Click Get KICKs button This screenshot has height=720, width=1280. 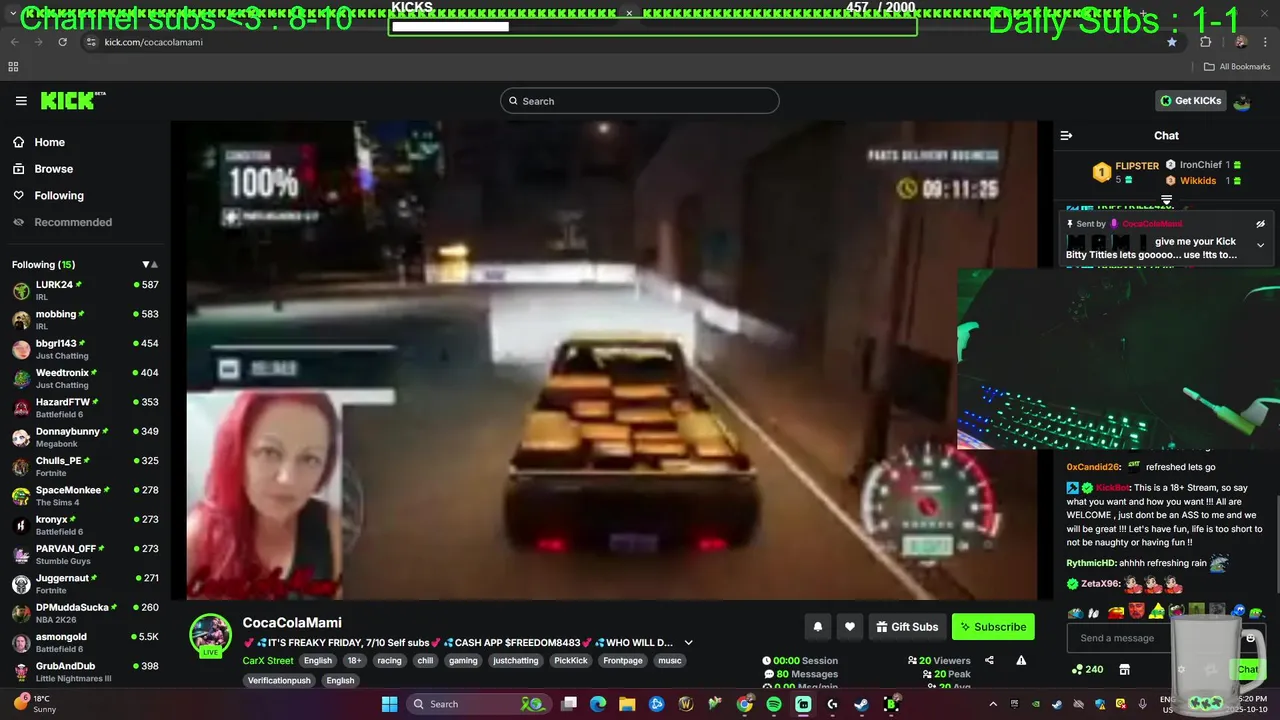pos(1190,101)
